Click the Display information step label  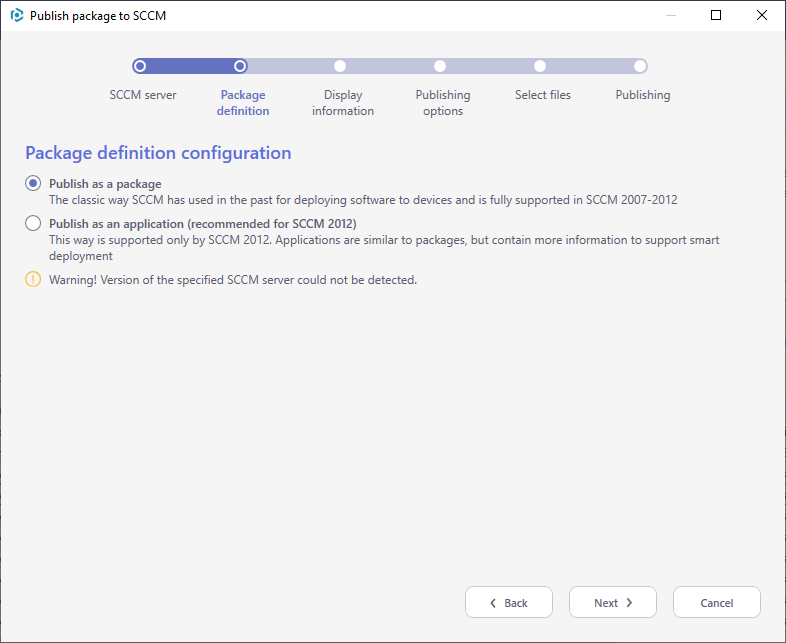343,103
